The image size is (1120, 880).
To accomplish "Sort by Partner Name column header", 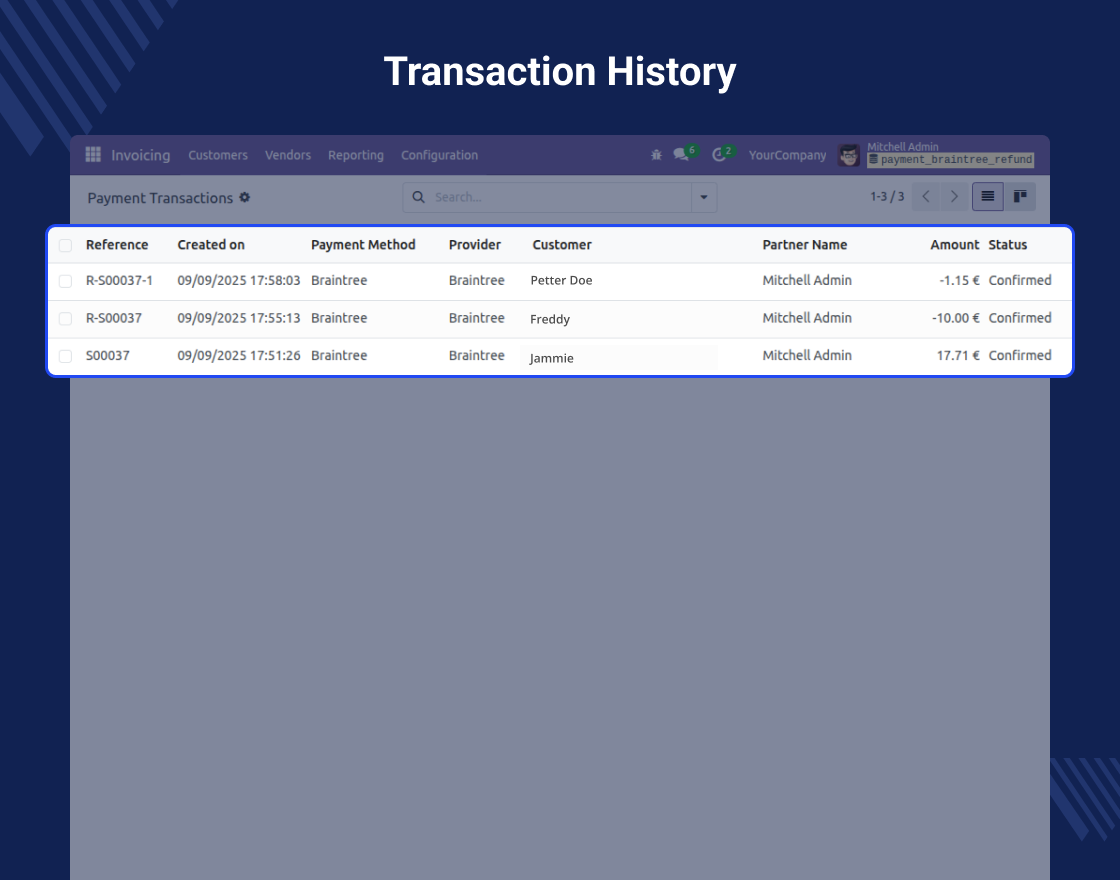I will click(x=805, y=244).
